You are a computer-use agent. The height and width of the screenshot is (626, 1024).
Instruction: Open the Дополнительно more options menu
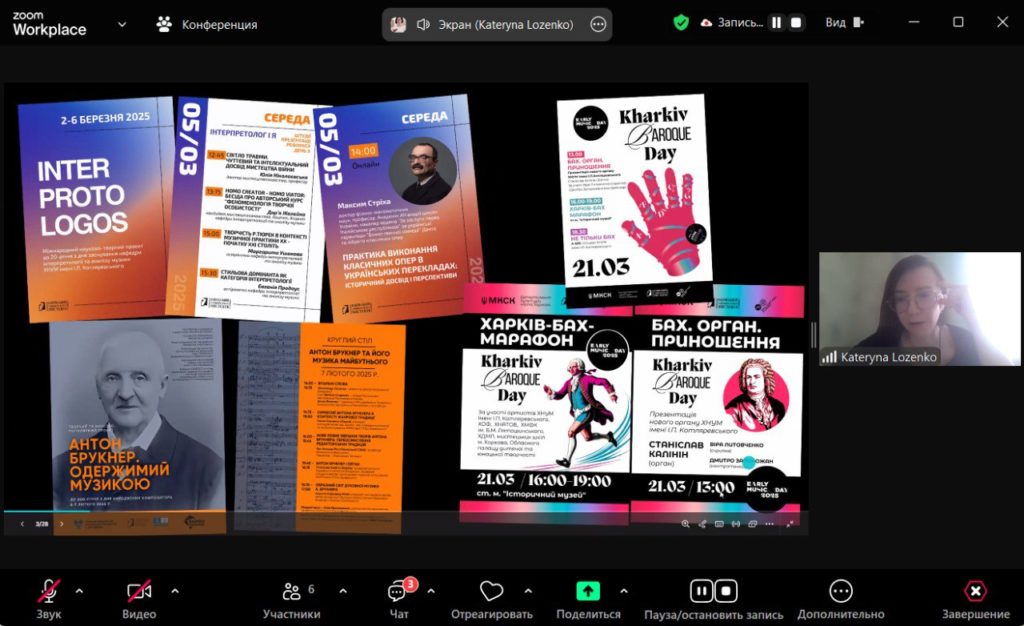(x=840, y=597)
